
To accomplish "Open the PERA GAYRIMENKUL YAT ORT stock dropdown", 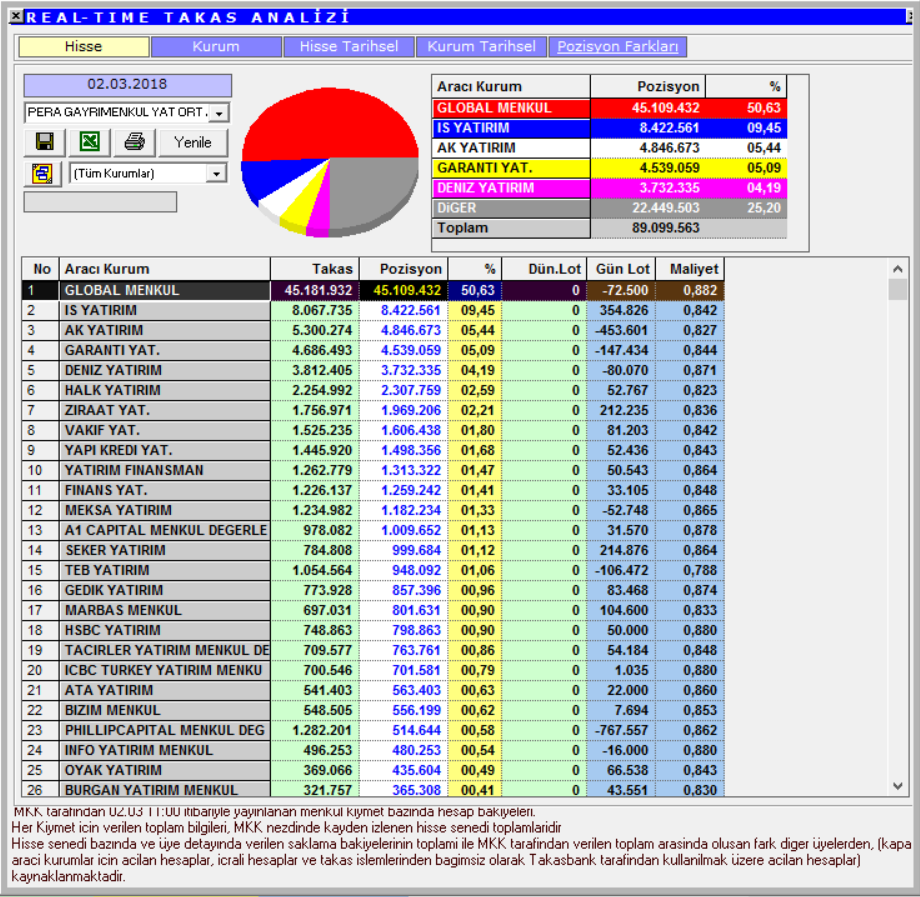I will [219, 113].
